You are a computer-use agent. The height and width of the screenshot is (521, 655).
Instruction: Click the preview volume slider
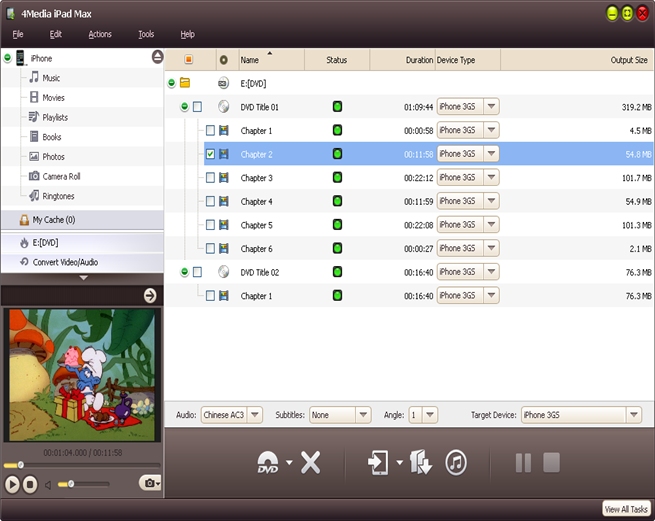pyautogui.click(x=83, y=484)
